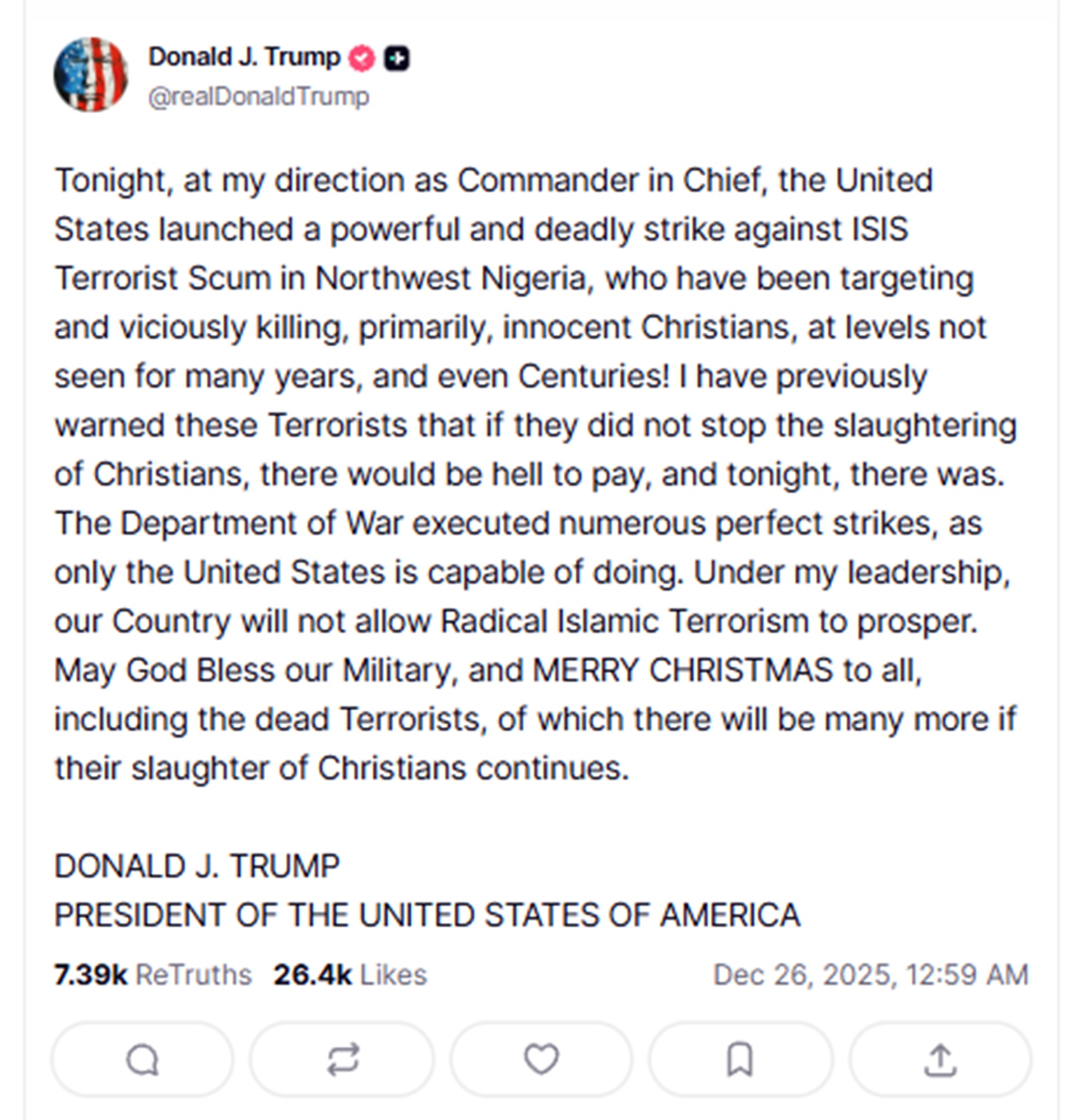View the 26.4k Likes list
Screen dimensions: 1076x1120
tap(350, 975)
